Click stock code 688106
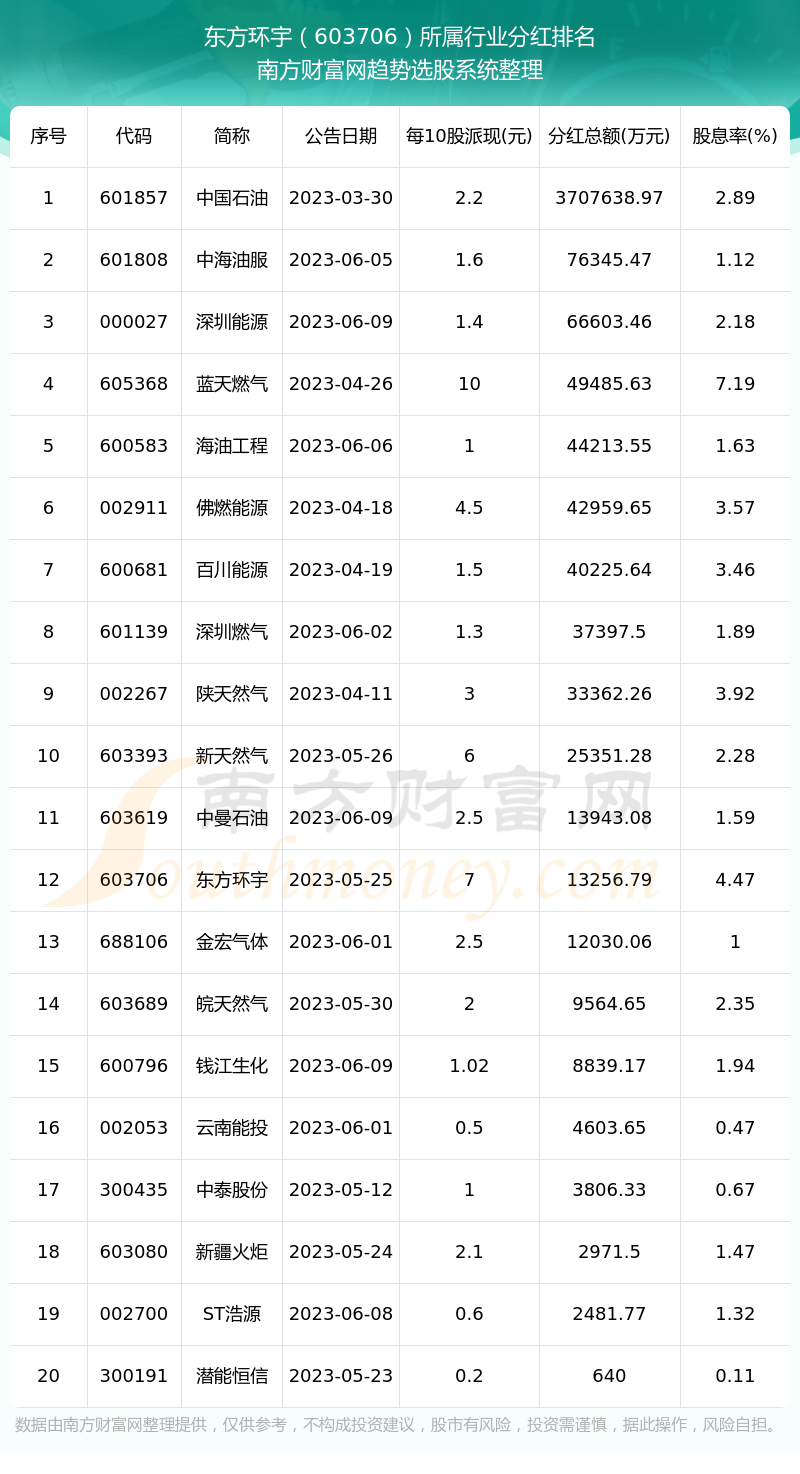800x1474 pixels. pyautogui.click(x=134, y=942)
